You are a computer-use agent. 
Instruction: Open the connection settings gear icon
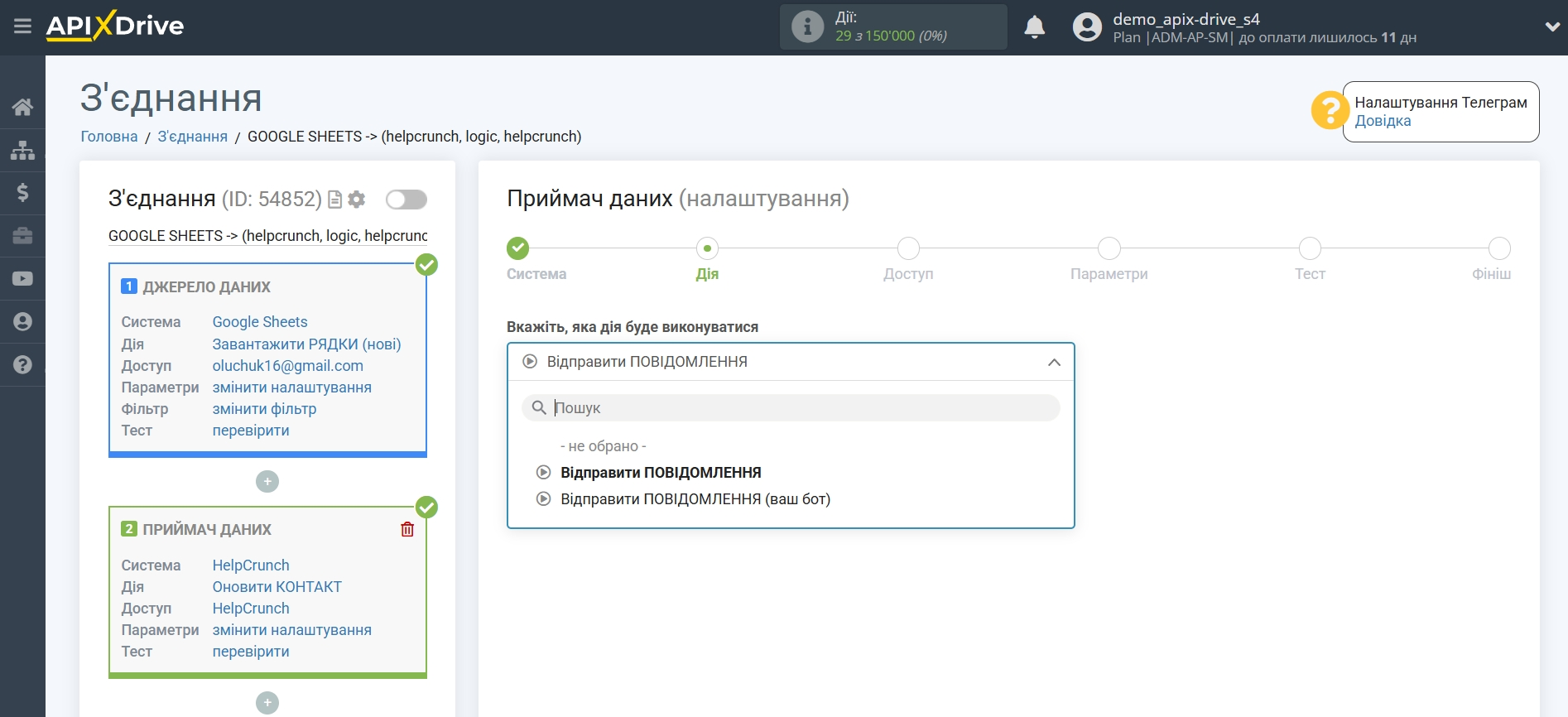tap(357, 200)
